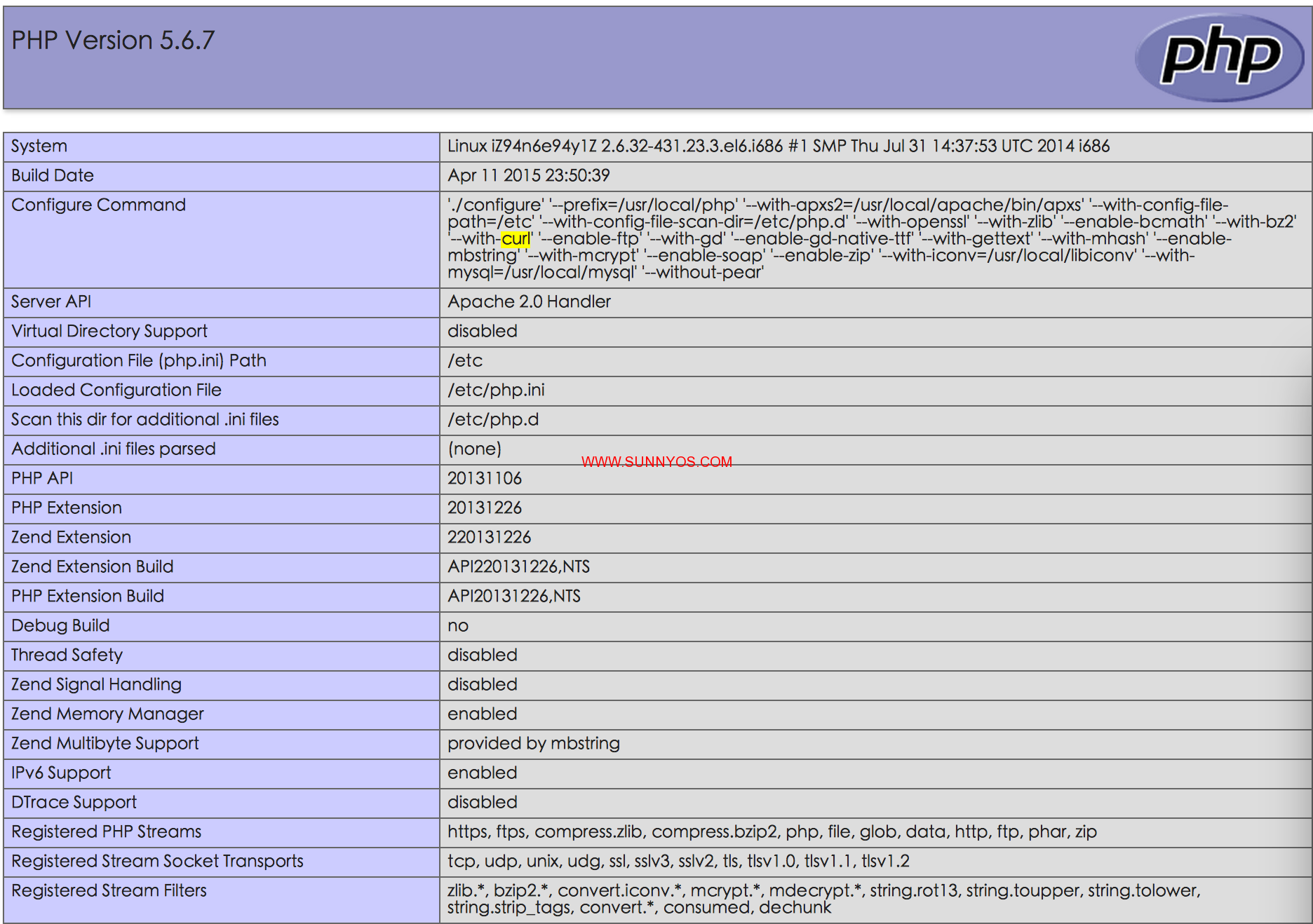The height and width of the screenshot is (924, 1313).
Task: Click disabled value for Virtual Directory Support
Action: (x=483, y=332)
